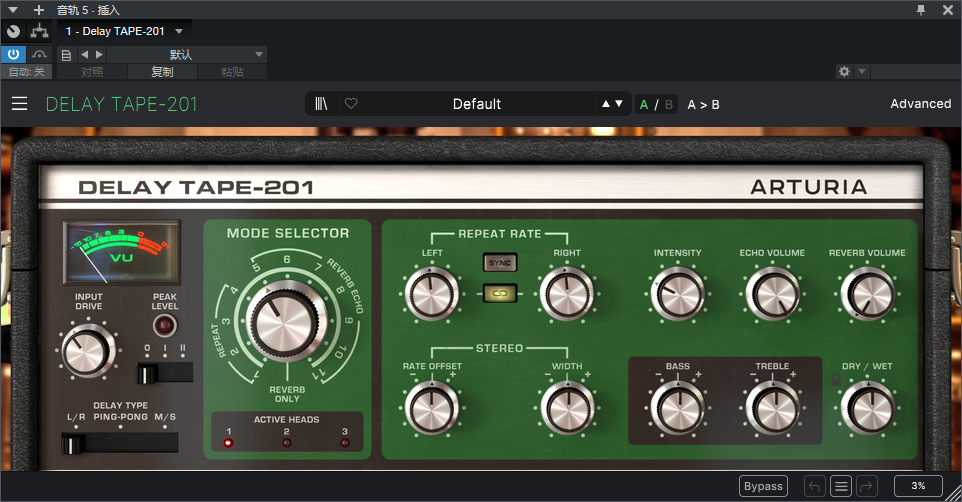Click the 3% CPU meter
Viewport: 962px width, 502px height.
(918, 486)
